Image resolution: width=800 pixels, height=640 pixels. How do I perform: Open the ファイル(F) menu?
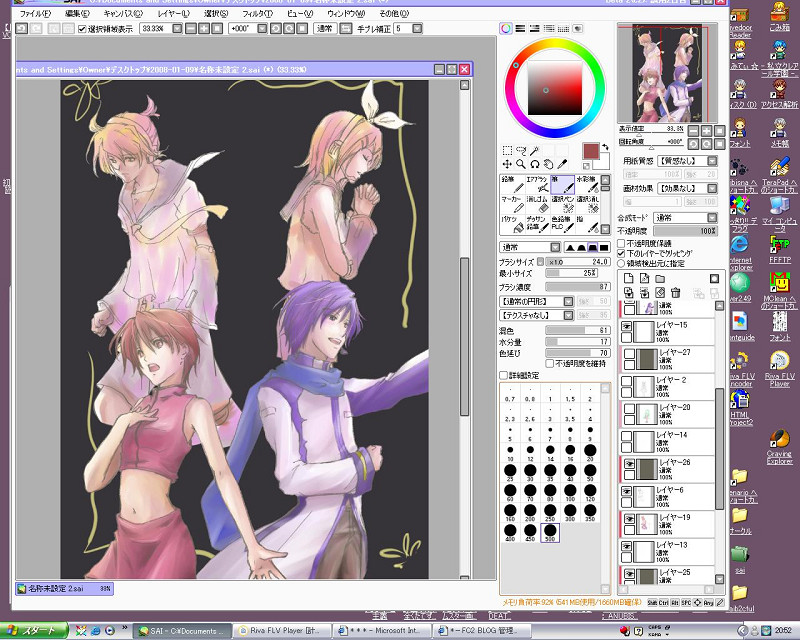[x=35, y=13]
